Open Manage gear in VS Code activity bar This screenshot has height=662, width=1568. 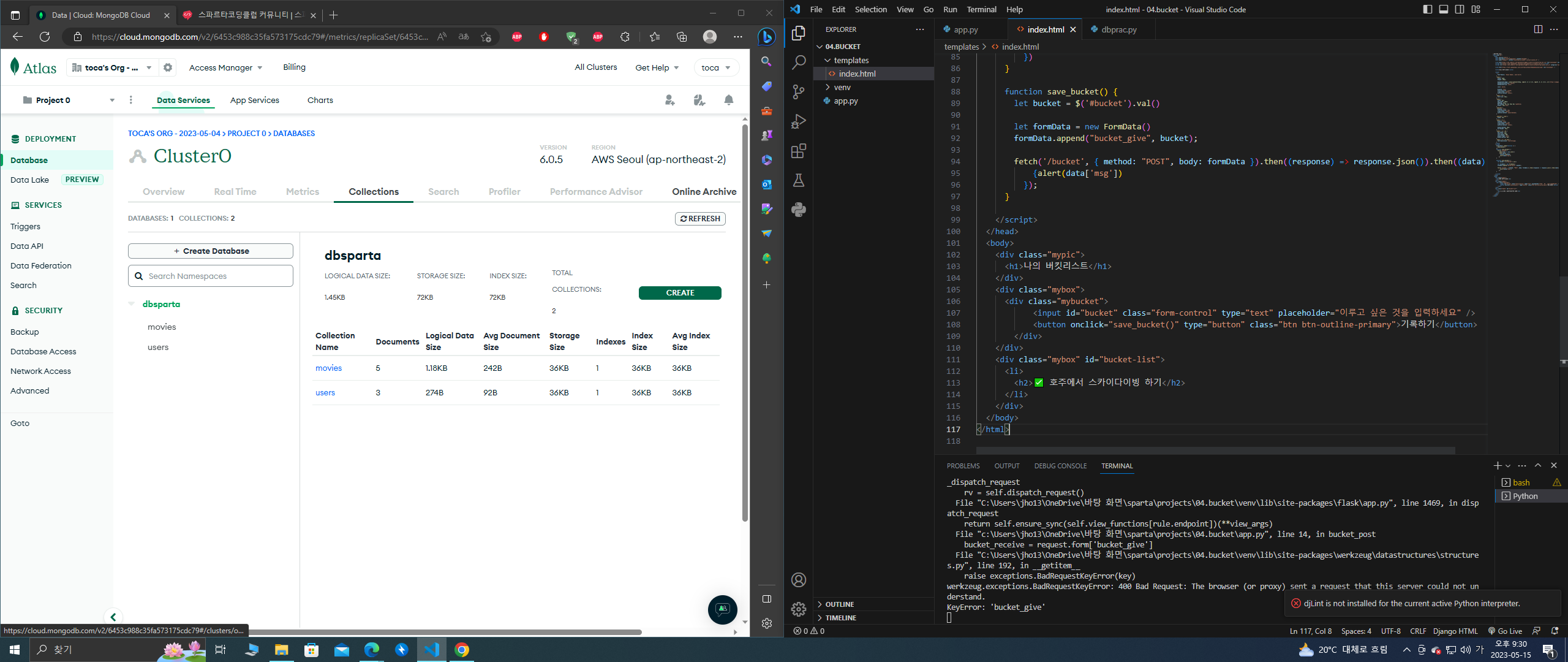pyautogui.click(x=799, y=609)
